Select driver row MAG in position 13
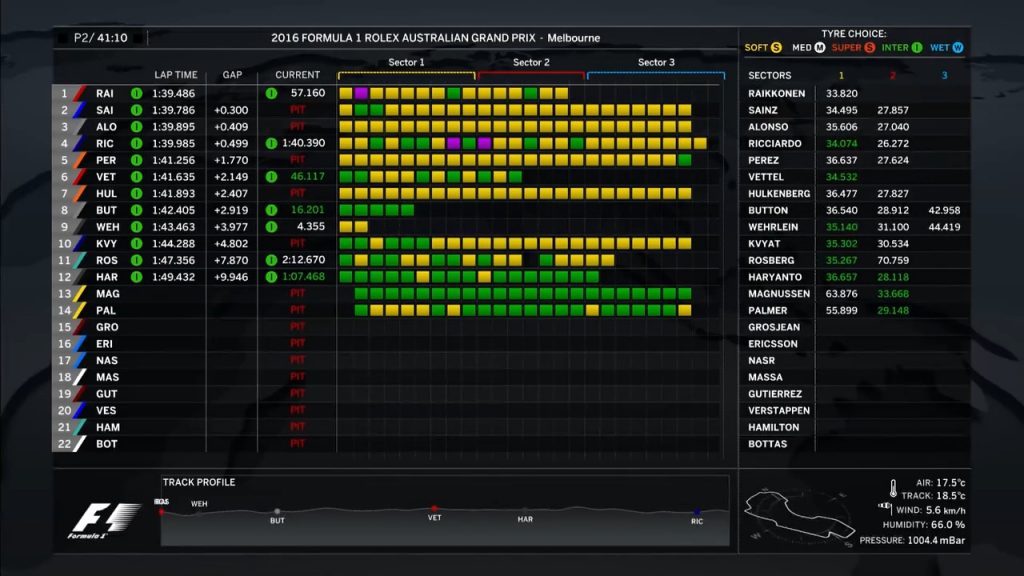 389,294
